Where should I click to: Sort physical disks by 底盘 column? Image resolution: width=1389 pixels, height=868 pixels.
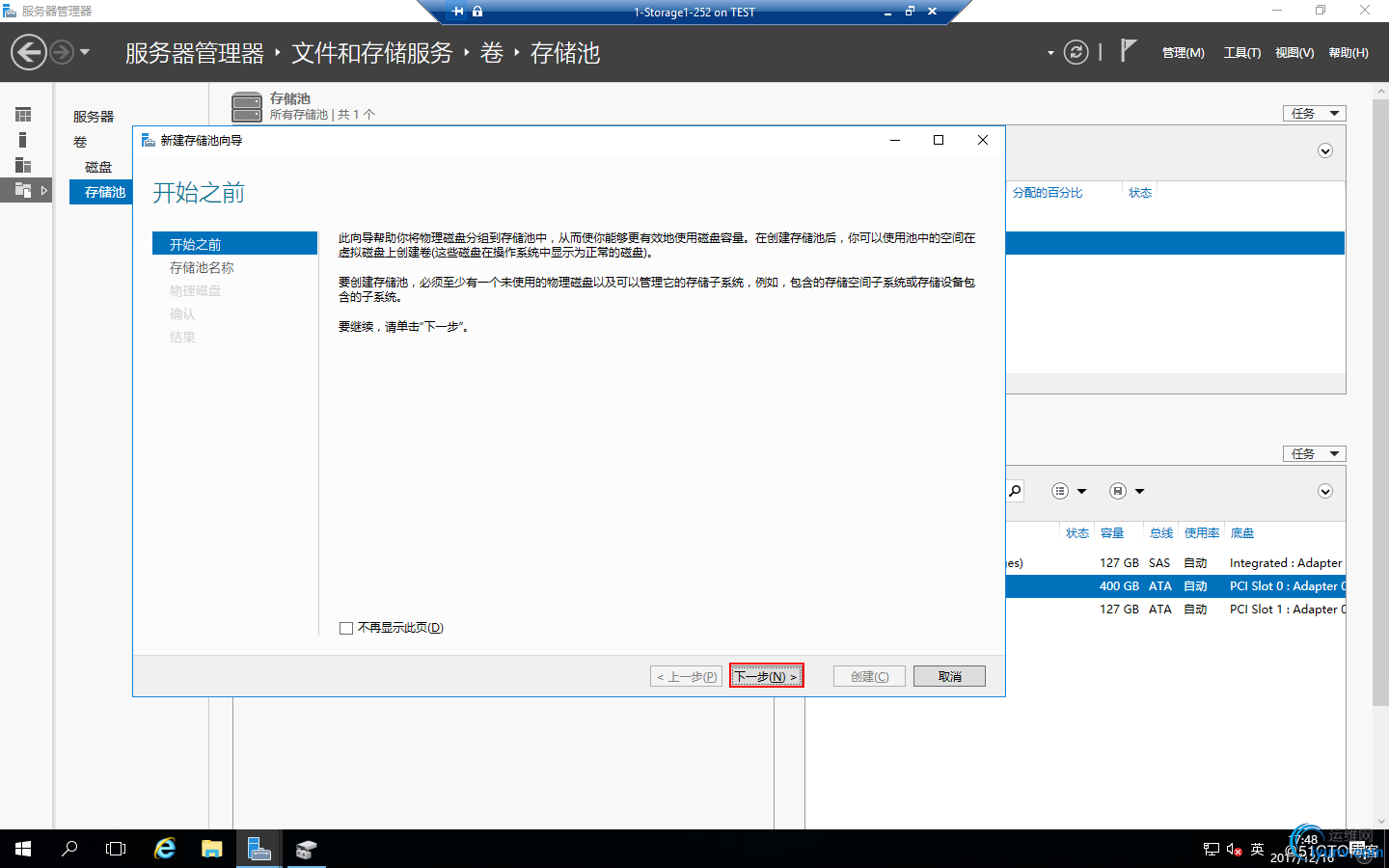tap(1242, 533)
